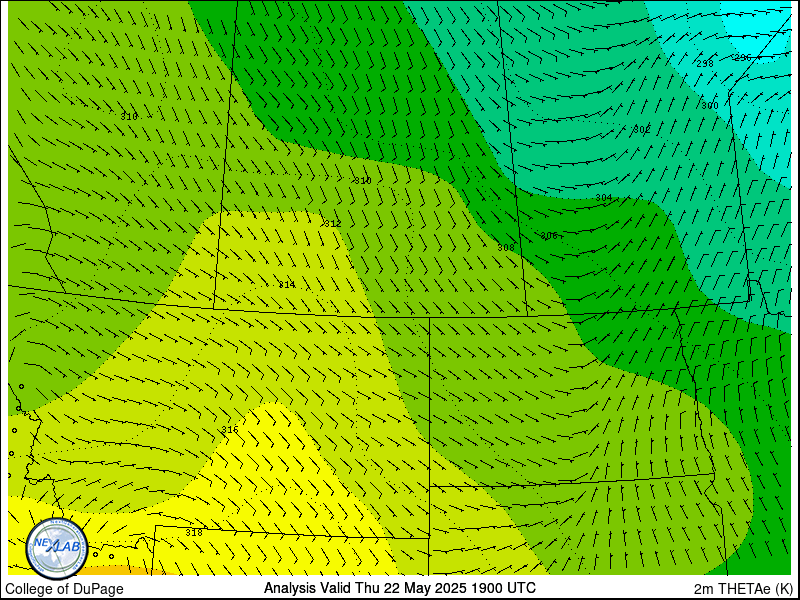Click the 304 contour label
The image size is (800, 600).
(x=604, y=197)
